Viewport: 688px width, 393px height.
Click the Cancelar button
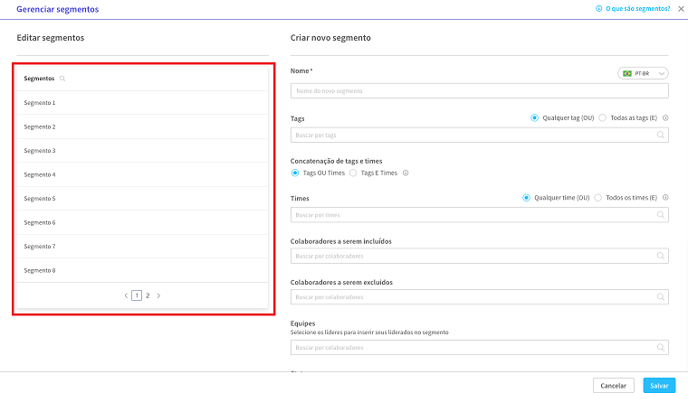click(x=613, y=386)
